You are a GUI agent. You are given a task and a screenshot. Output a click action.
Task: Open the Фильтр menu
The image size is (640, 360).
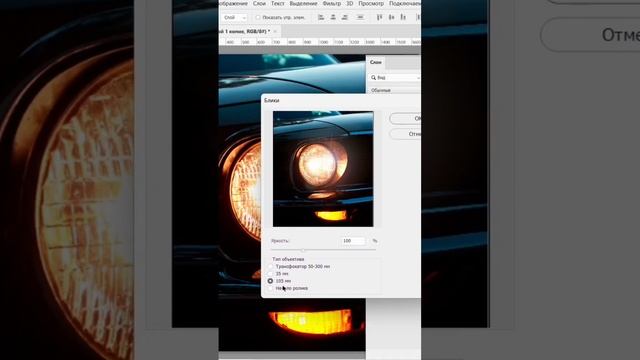(331, 3)
